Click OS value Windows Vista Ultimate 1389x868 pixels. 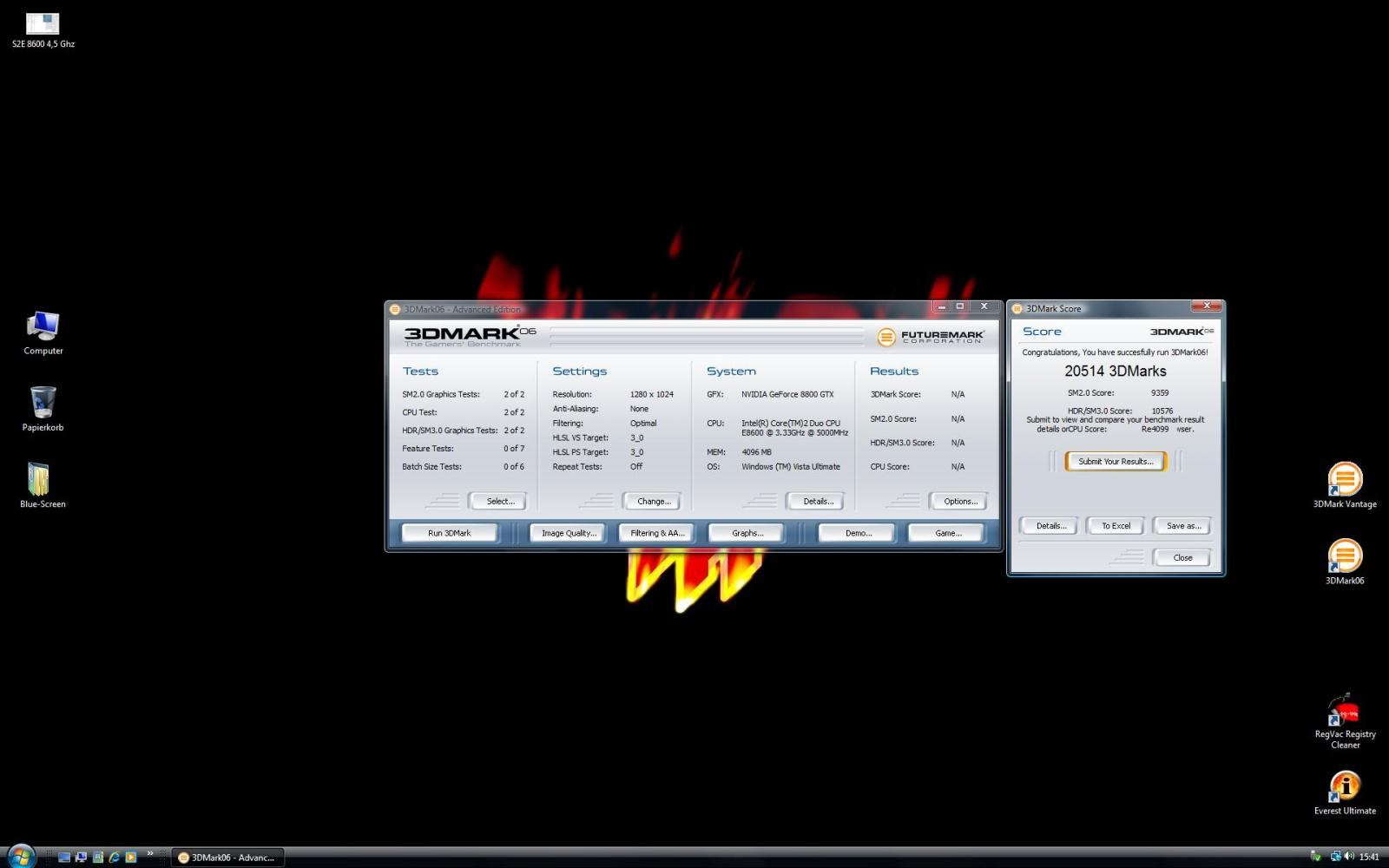[x=791, y=466]
